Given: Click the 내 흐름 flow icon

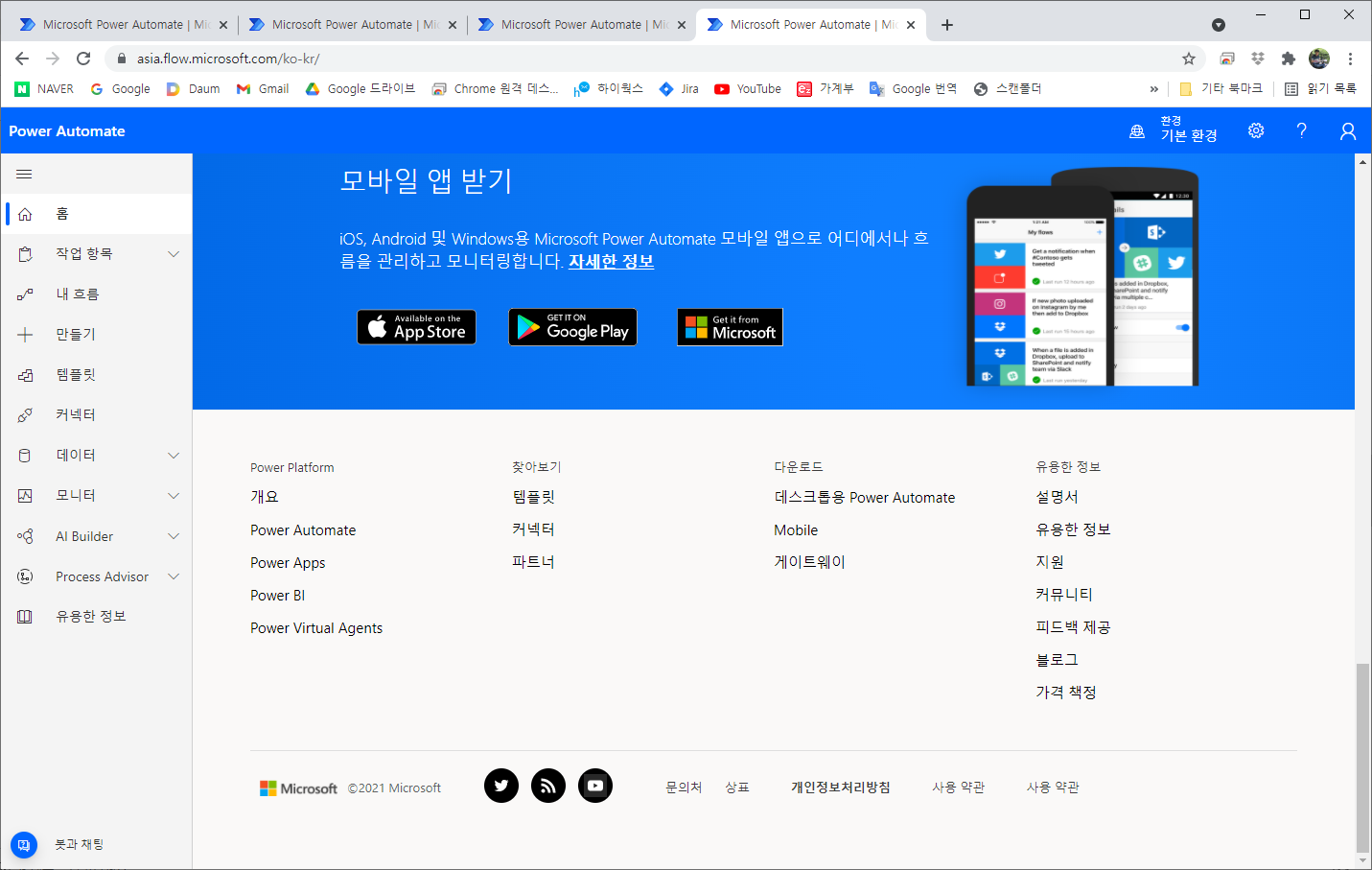Looking at the screenshot, I should click(x=25, y=294).
